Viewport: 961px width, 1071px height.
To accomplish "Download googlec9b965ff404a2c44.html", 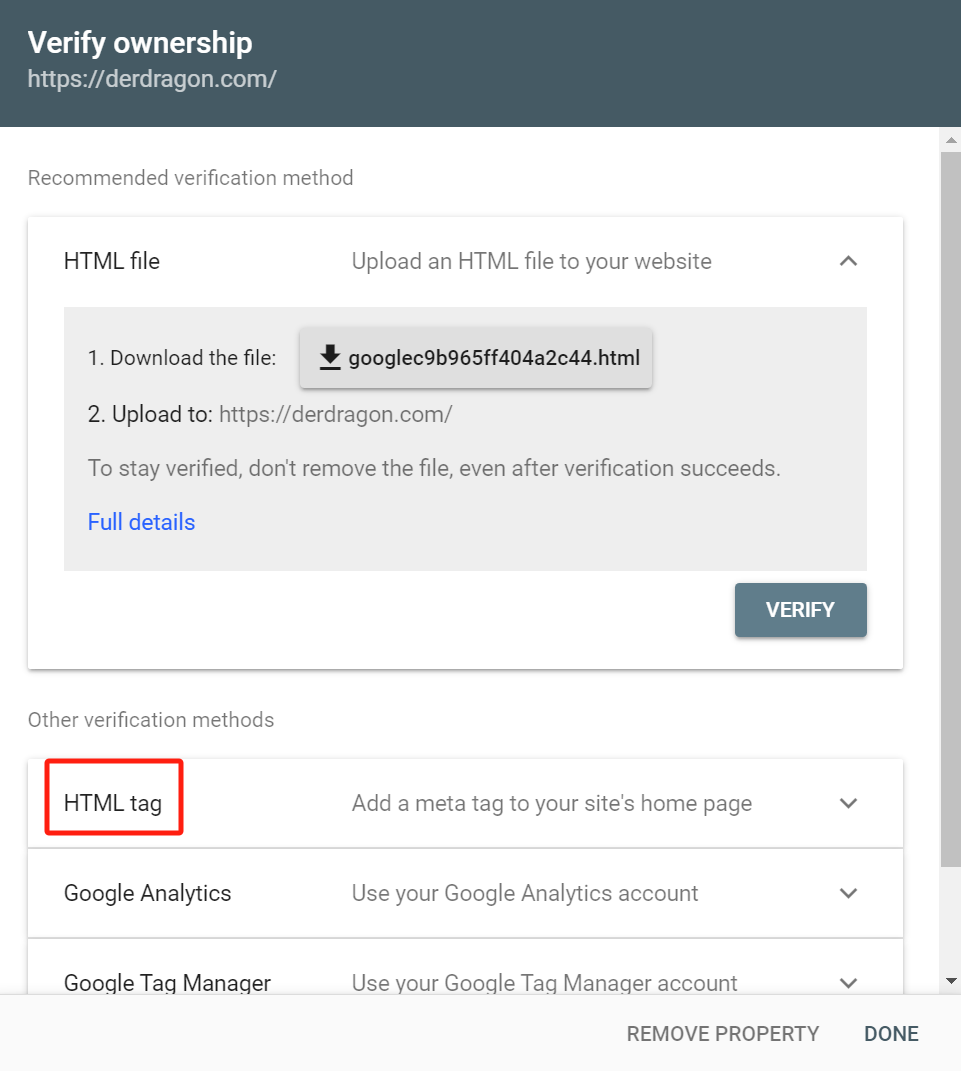I will (476, 357).
